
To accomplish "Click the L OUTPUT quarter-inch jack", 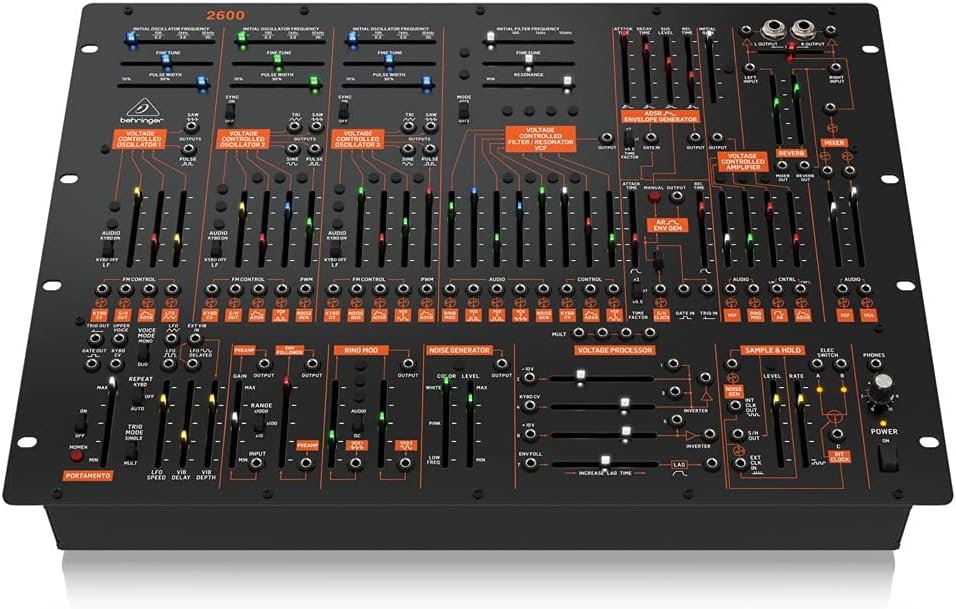I will coord(774,29).
